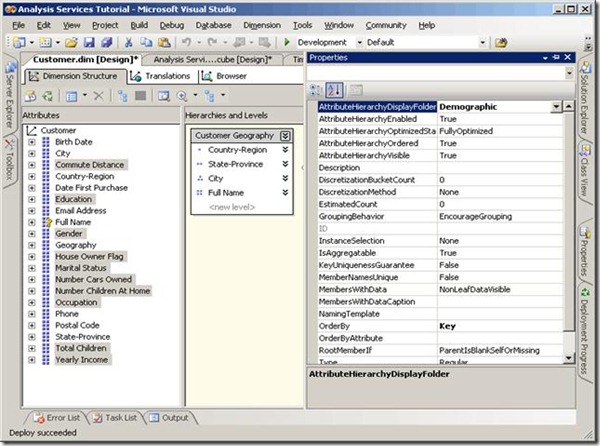
Task: Expand the Country-Region level chevron in hierarchy
Action: click(286, 150)
